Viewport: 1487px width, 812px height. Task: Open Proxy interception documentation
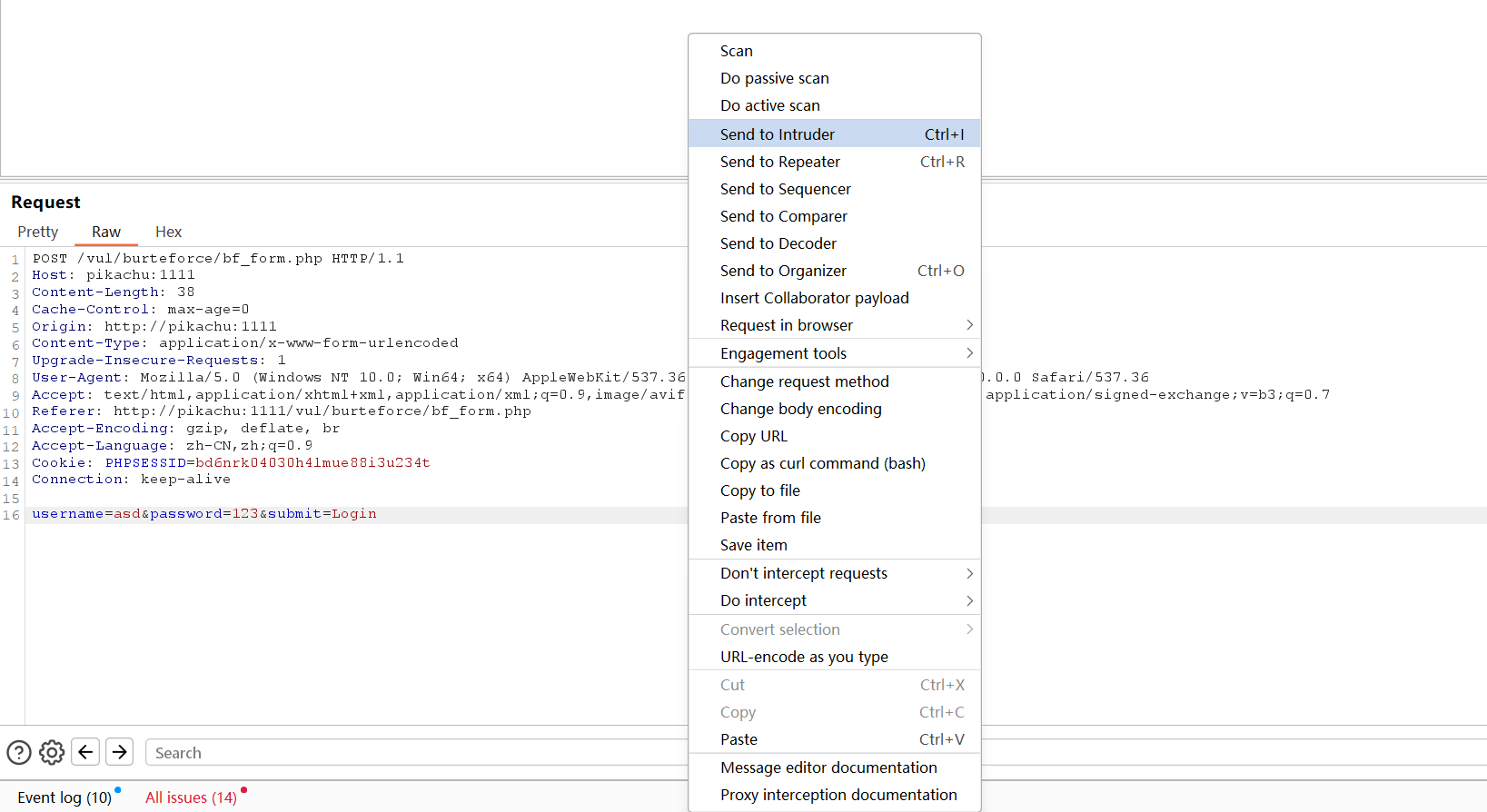[x=838, y=795]
